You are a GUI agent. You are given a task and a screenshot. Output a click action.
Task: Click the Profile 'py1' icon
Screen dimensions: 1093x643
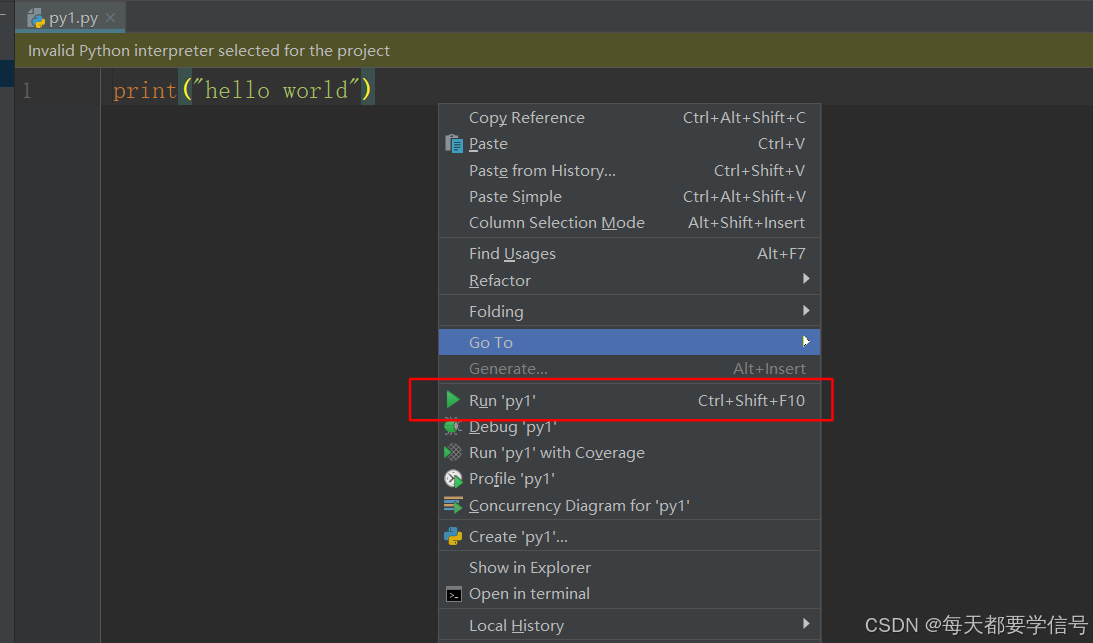point(453,478)
